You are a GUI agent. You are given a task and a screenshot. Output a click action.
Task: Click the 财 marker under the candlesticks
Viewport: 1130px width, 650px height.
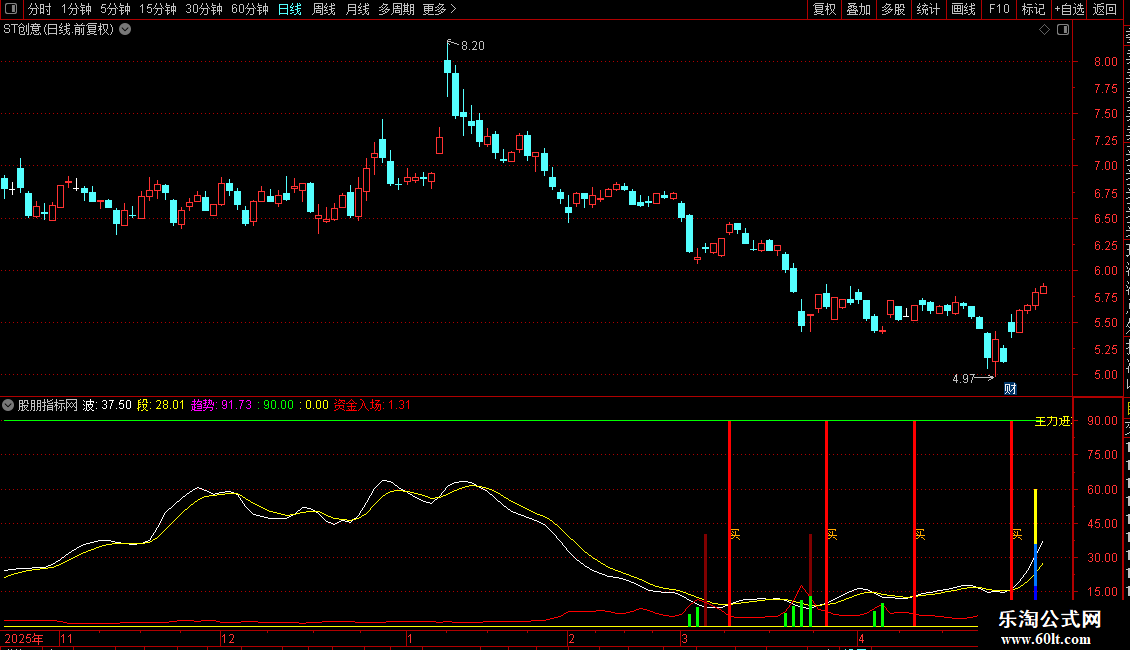[x=1010, y=388]
